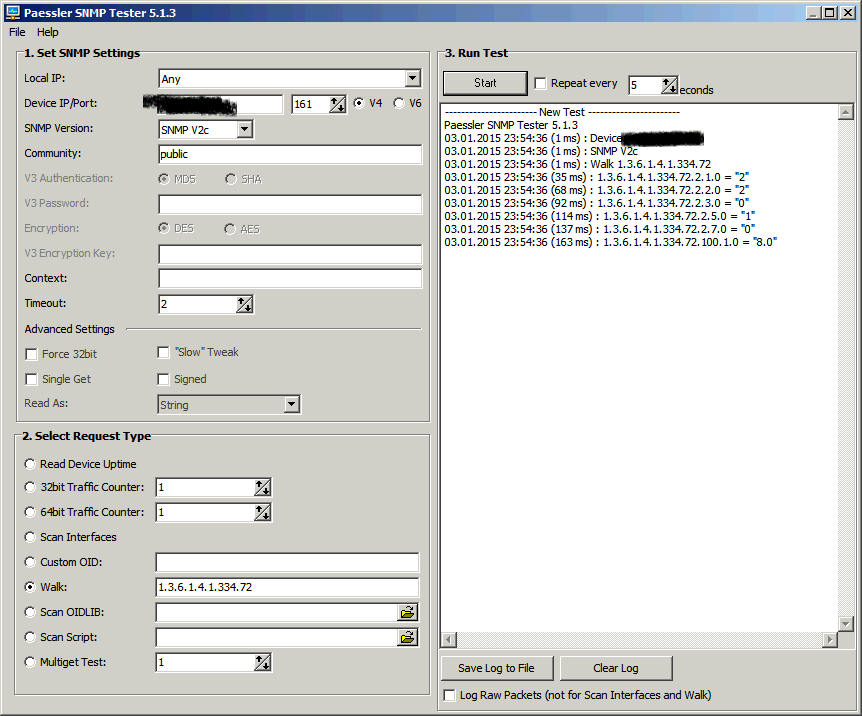Choose the Custom OID radio button
This screenshot has height=716, width=862.
pos(30,562)
